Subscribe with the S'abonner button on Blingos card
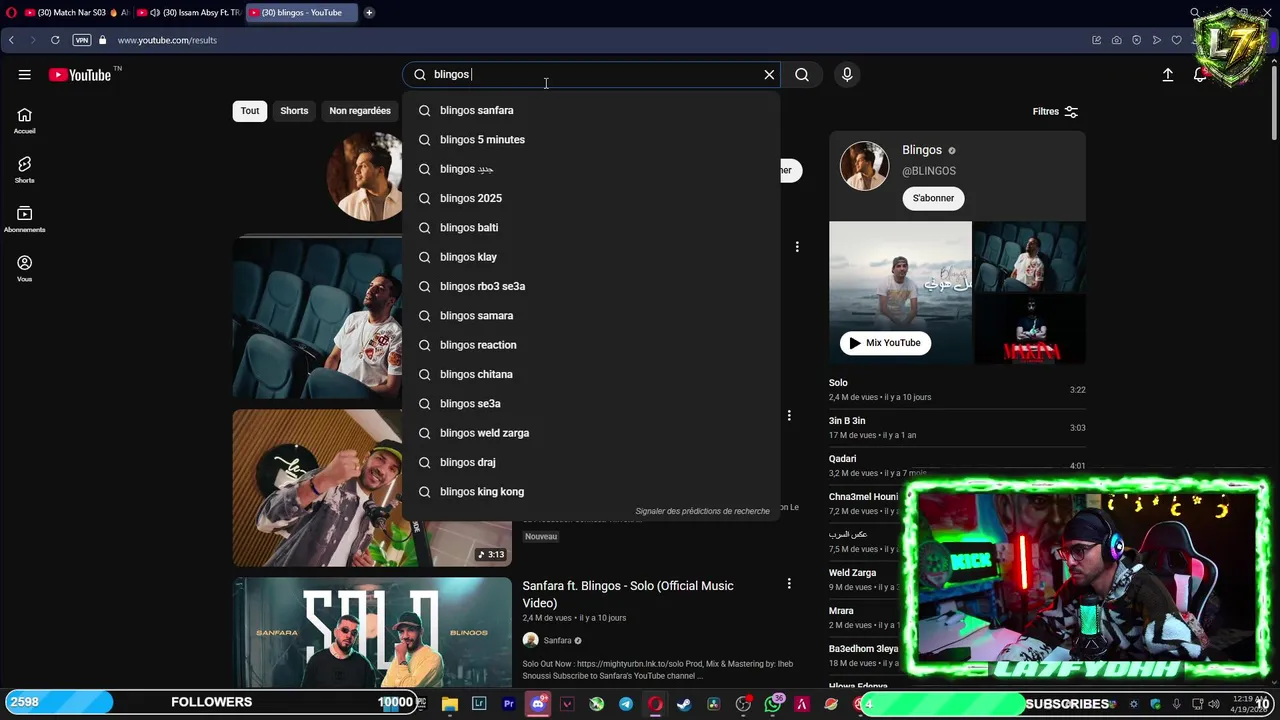 point(933,198)
